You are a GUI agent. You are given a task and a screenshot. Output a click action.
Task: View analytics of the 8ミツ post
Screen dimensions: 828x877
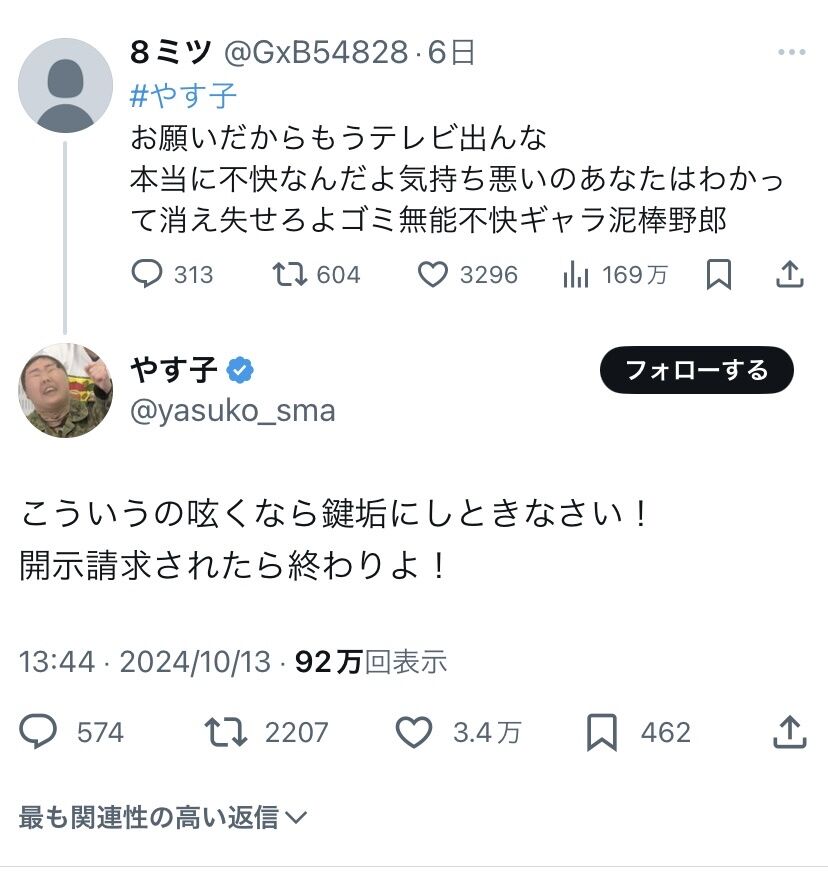pos(576,274)
